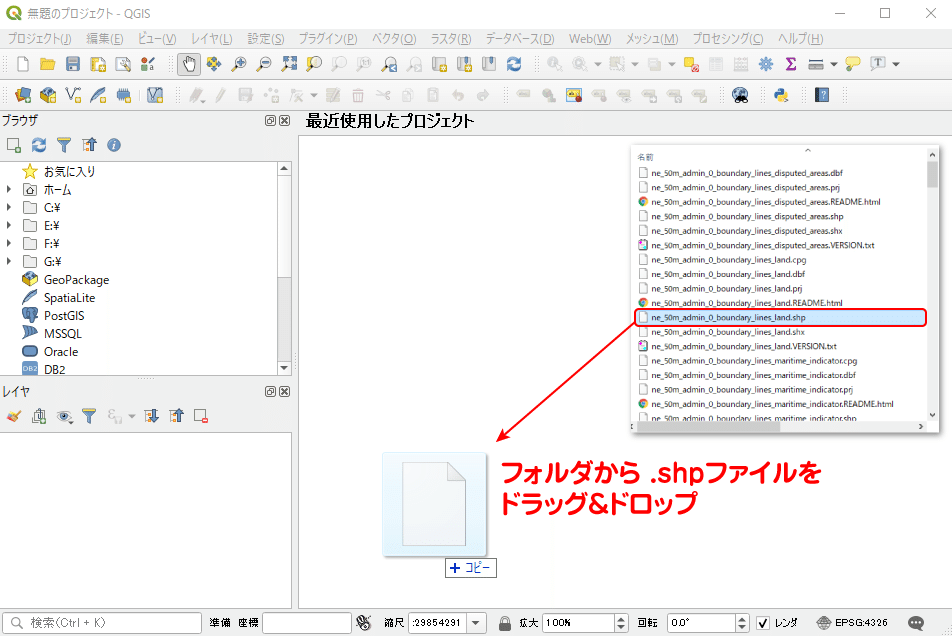952x636 pixels.
Task: Open filter-by-expression dropdown in Layers panel
Action: click(x=132, y=416)
